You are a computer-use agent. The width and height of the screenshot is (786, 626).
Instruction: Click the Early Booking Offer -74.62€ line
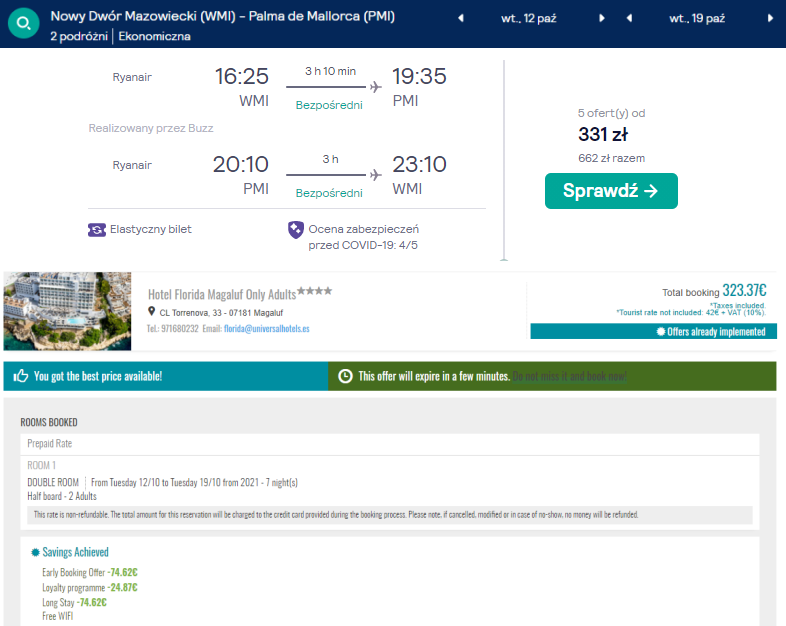[90, 572]
